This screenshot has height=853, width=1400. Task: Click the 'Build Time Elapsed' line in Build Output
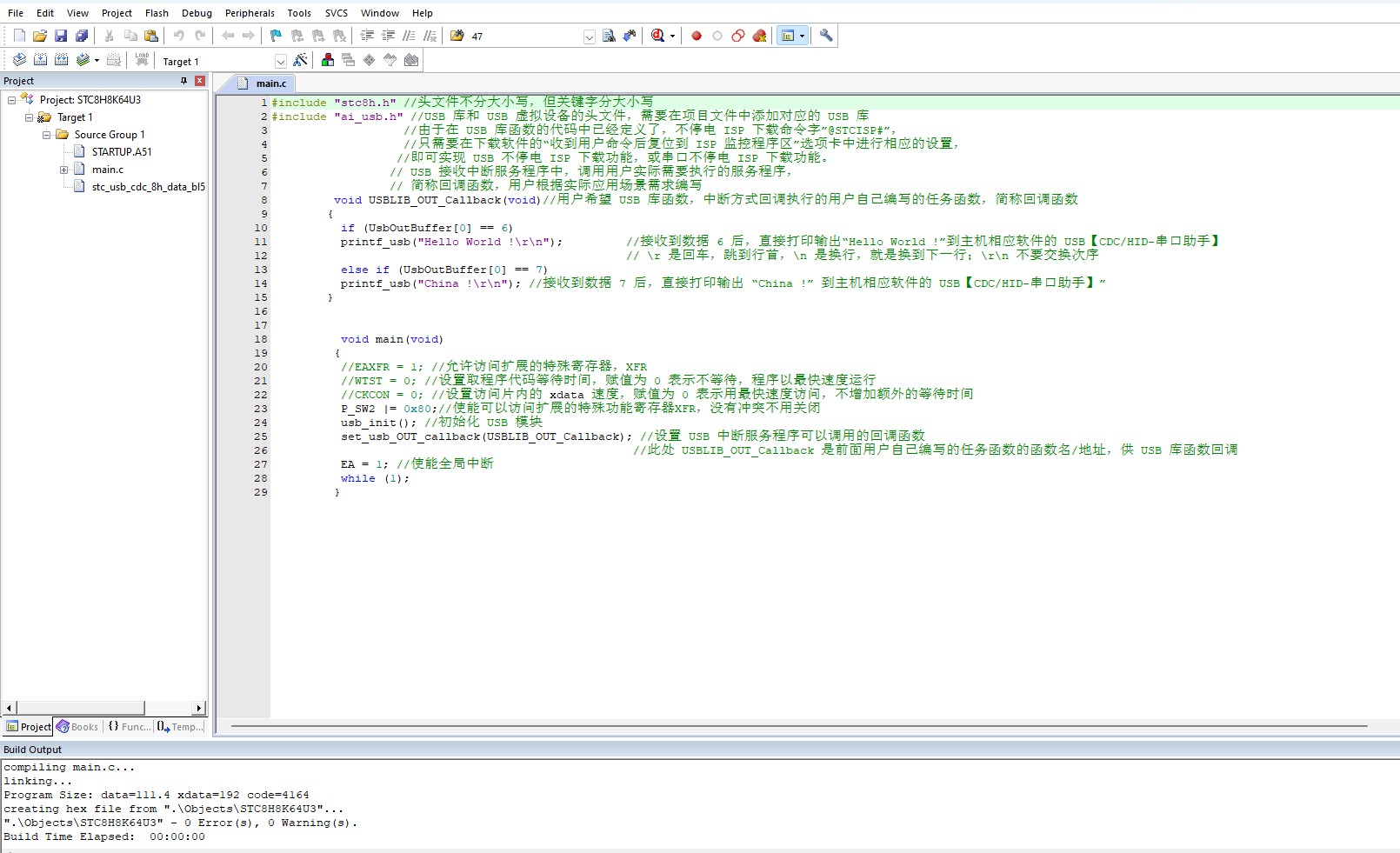[104, 836]
